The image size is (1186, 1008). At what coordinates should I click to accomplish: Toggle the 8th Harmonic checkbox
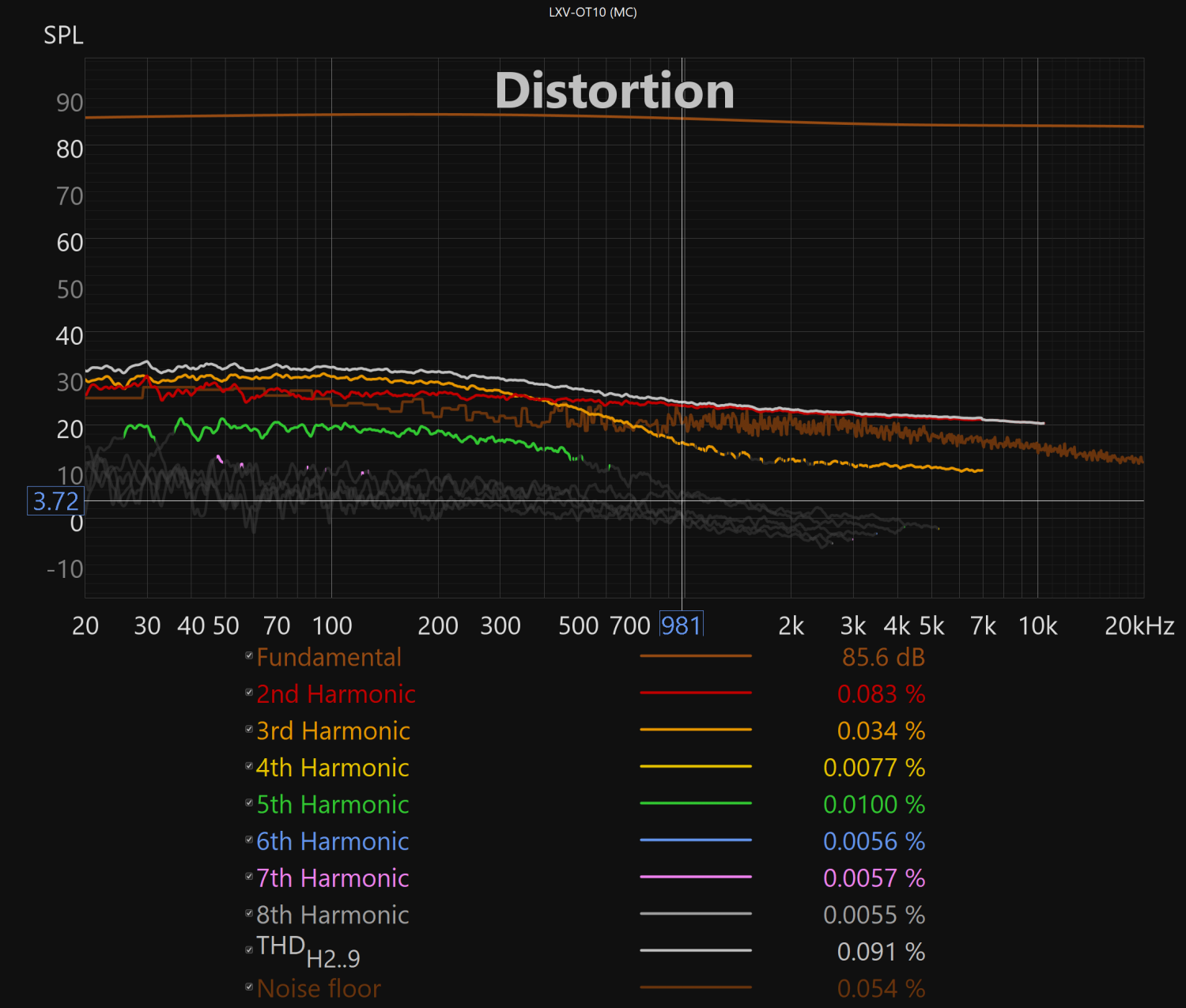click(x=249, y=913)
